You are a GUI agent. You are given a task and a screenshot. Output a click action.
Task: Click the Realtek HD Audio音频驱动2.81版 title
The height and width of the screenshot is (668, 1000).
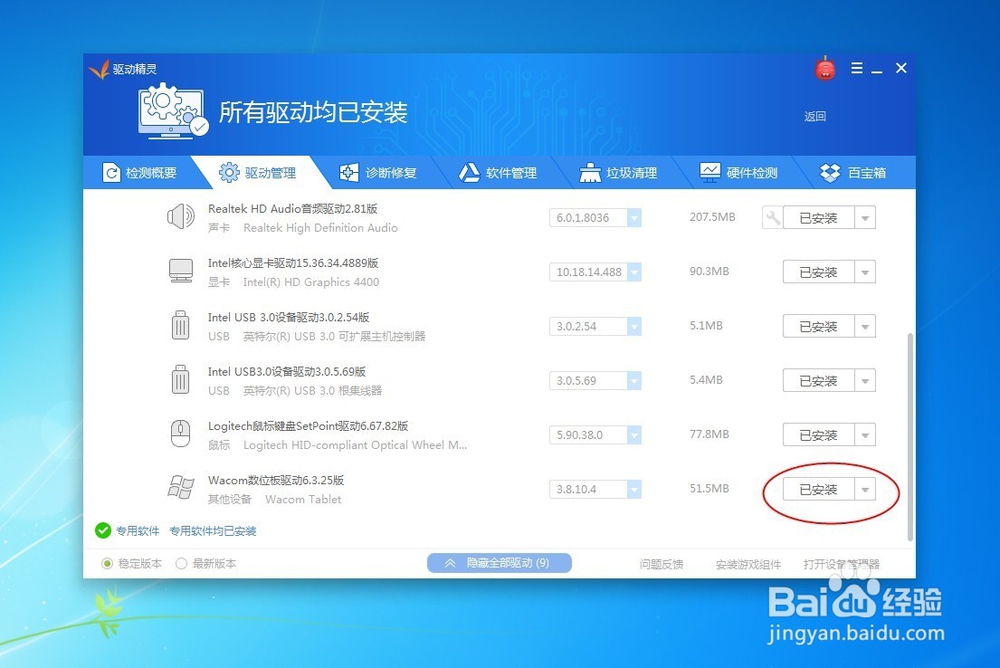coord(293,209)
